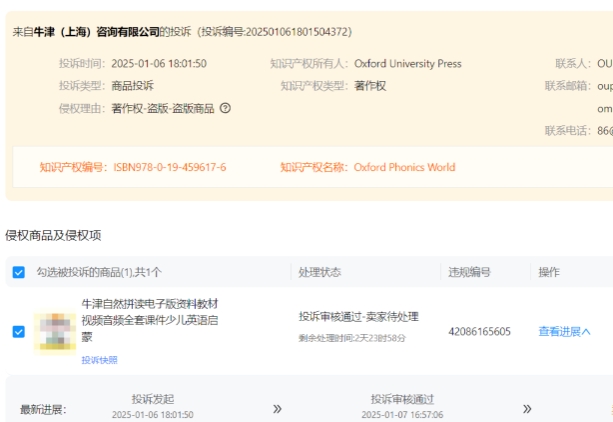Click the Oxford Phonics World rights name
Image resolution: width=613 pixels, height=422 pixels.
click(404, 167)
